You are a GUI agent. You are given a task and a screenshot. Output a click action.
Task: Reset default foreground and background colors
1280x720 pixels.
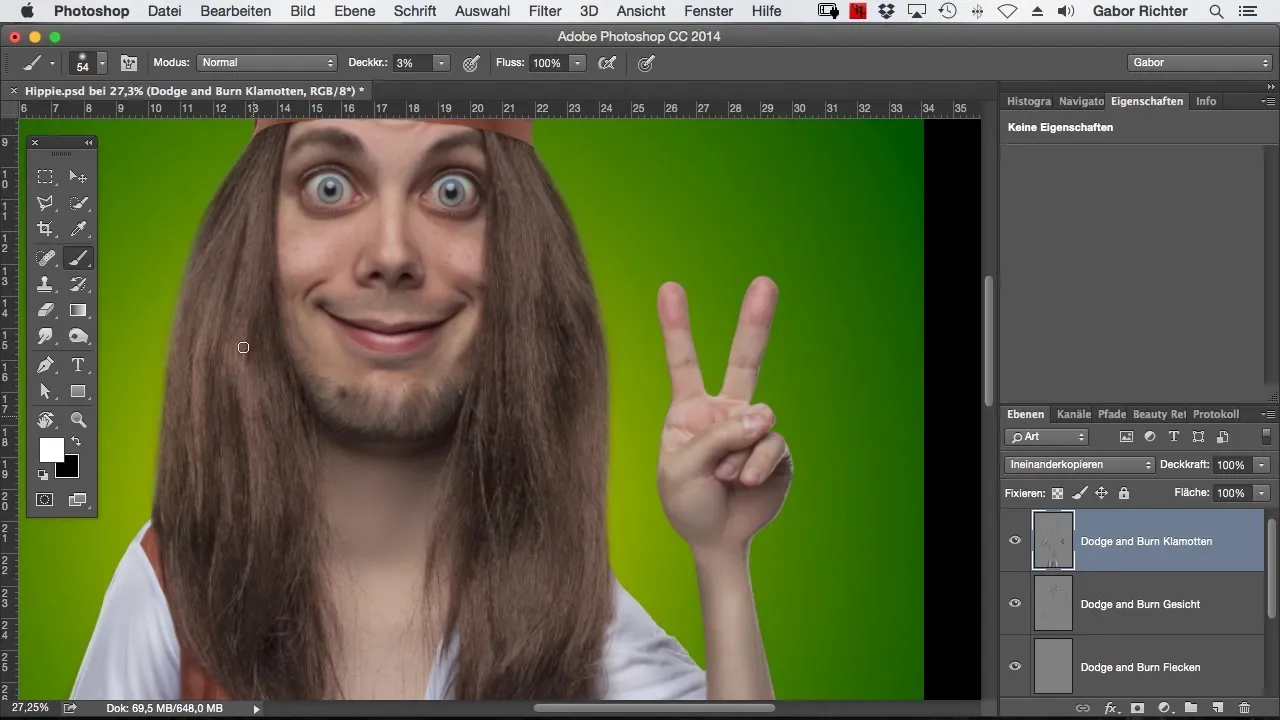pos(43,475)
